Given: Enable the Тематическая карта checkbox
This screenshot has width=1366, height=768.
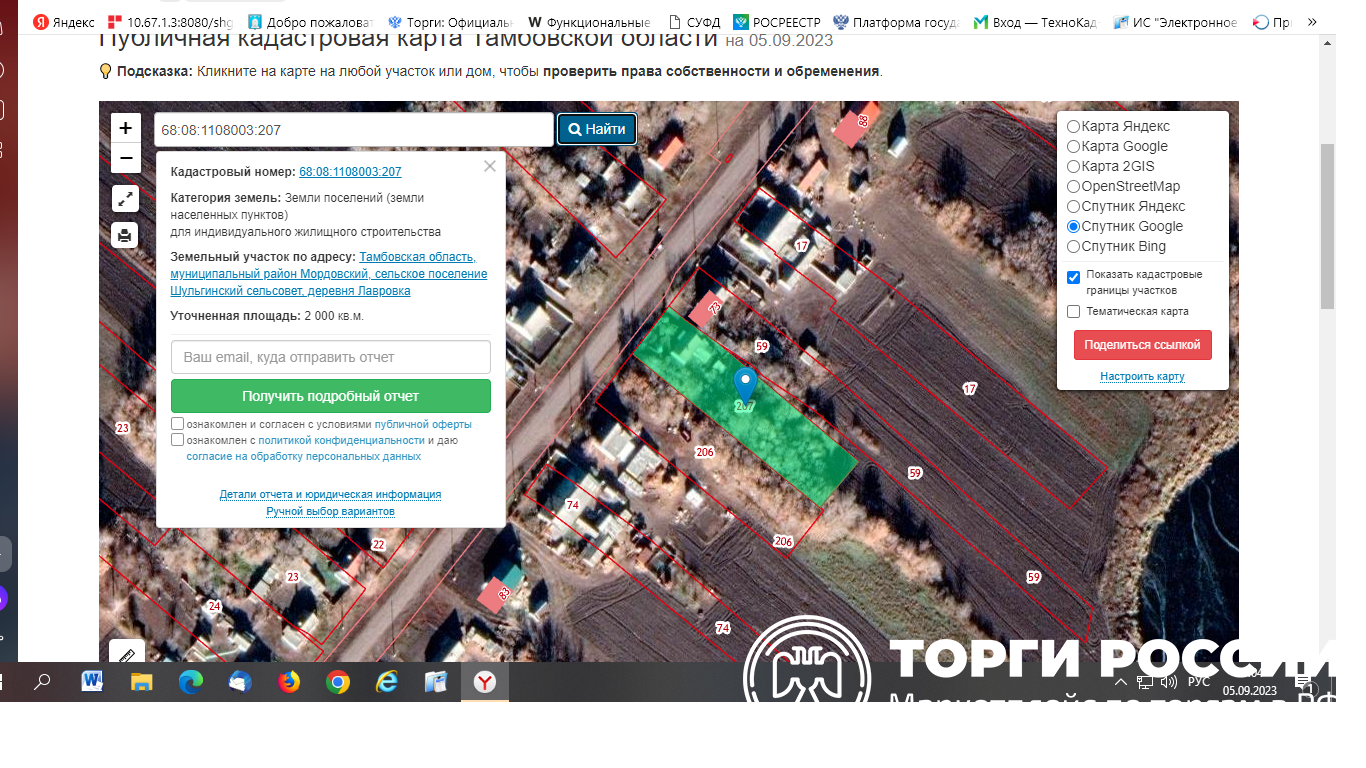Looking at the screenshot, I should tap(1074, 312).
